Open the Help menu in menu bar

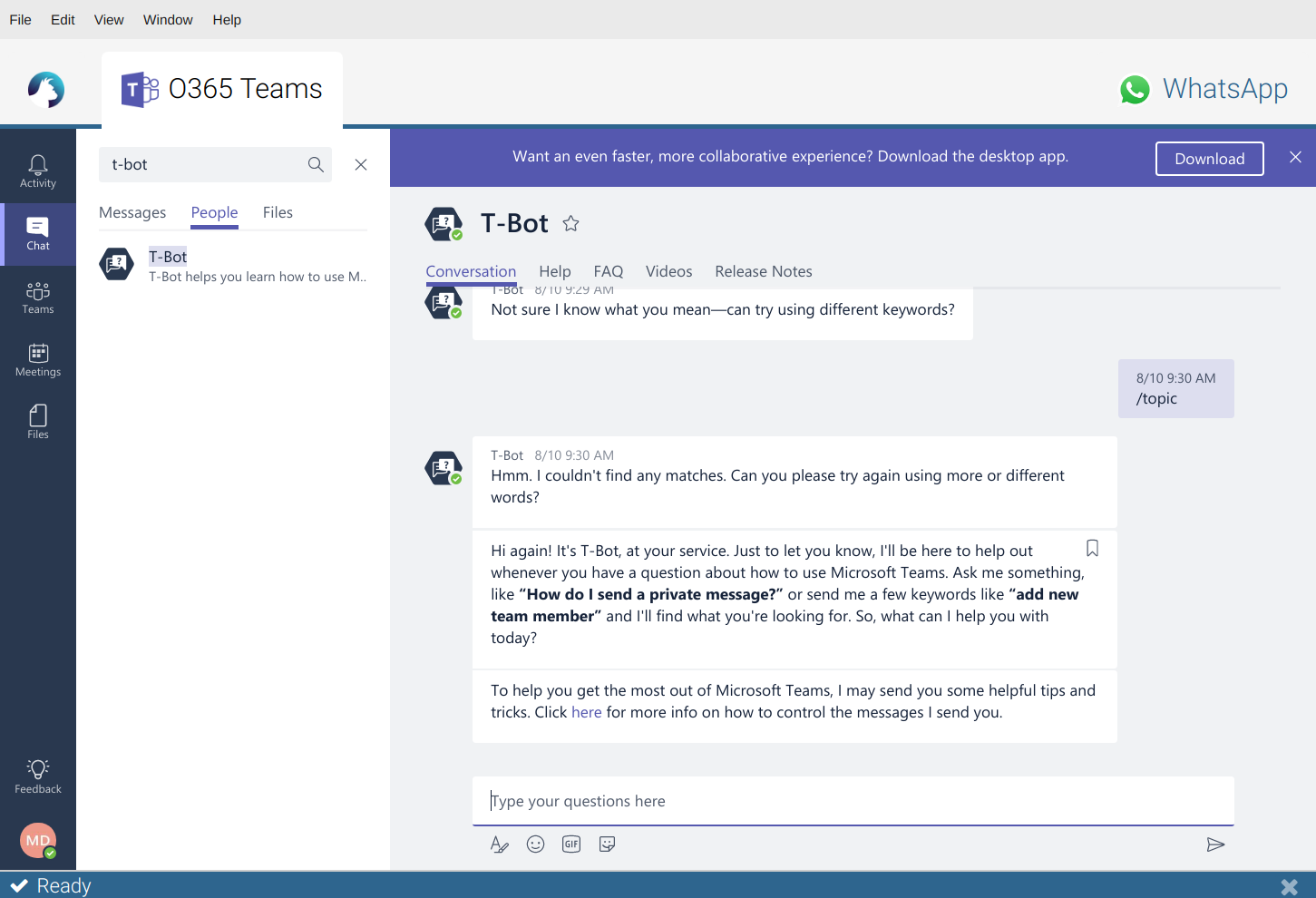pos(227,20)
